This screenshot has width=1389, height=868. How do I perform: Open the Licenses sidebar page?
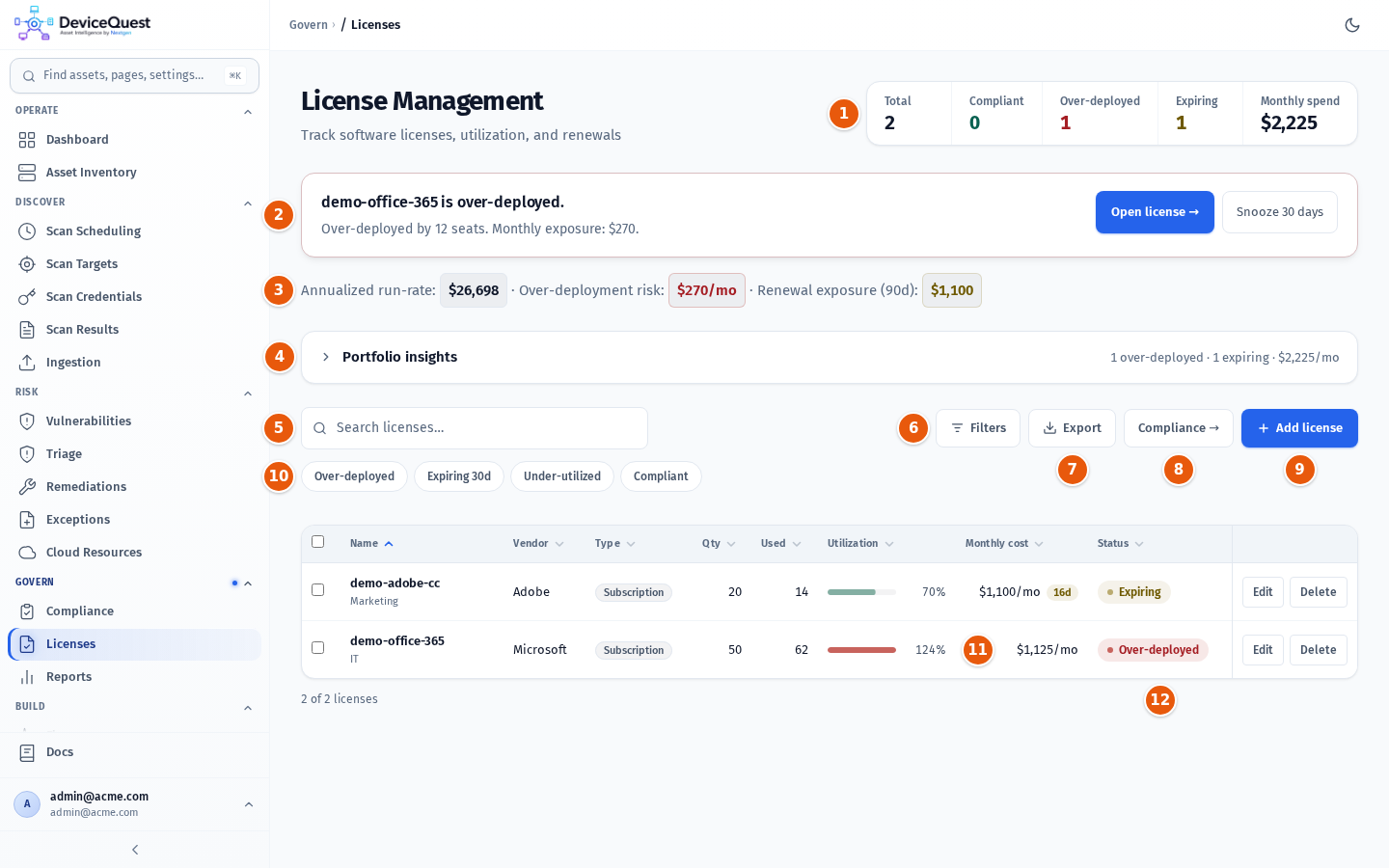pos(134,644)
